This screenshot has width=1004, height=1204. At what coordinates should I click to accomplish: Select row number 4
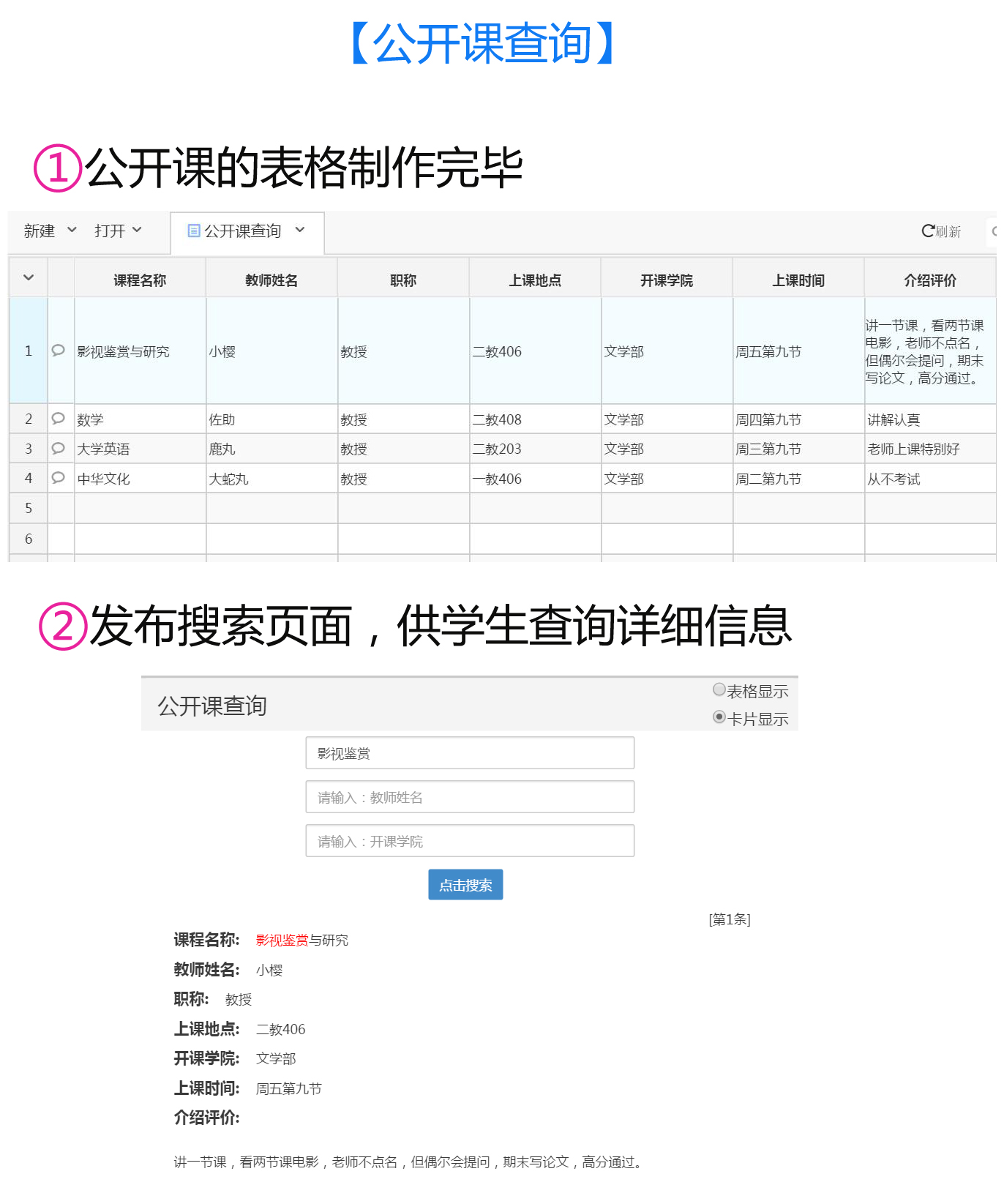[29, 478]
